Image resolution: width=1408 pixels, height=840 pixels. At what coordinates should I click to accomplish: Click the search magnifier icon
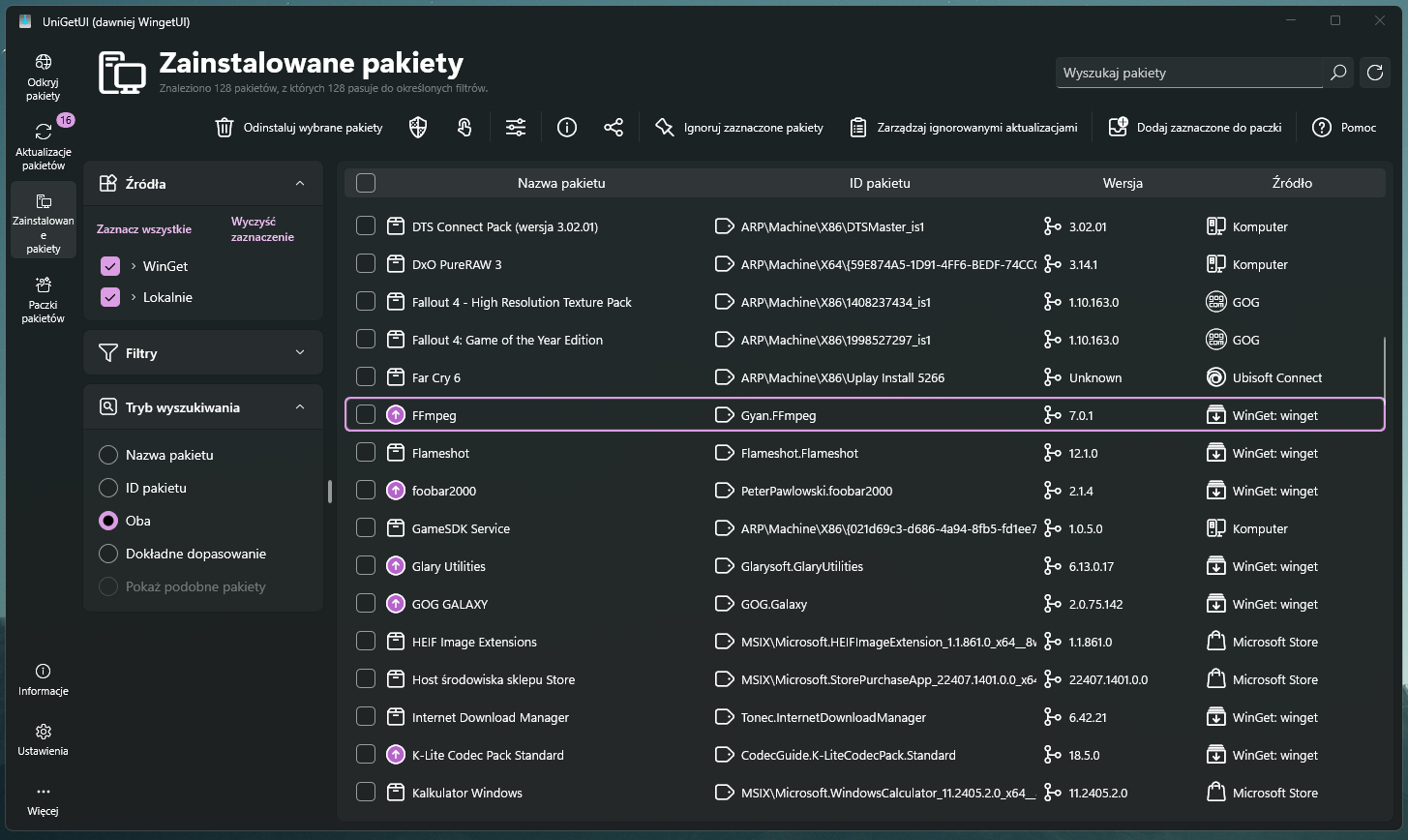pos(1338,73)
